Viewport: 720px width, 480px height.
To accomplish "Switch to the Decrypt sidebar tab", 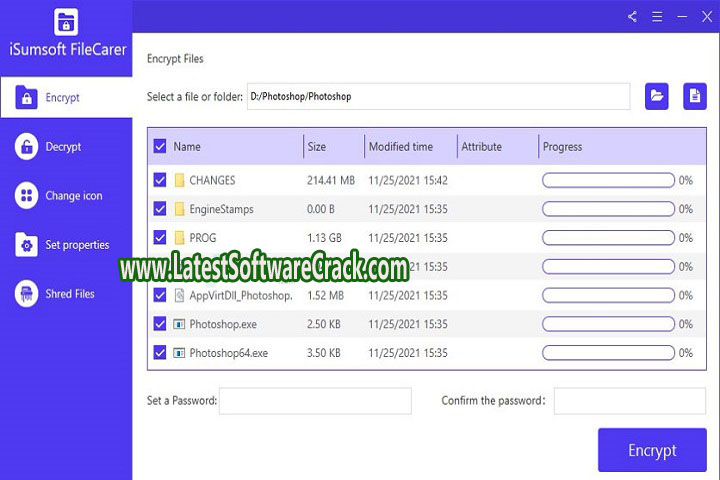I will click(67, 147).
